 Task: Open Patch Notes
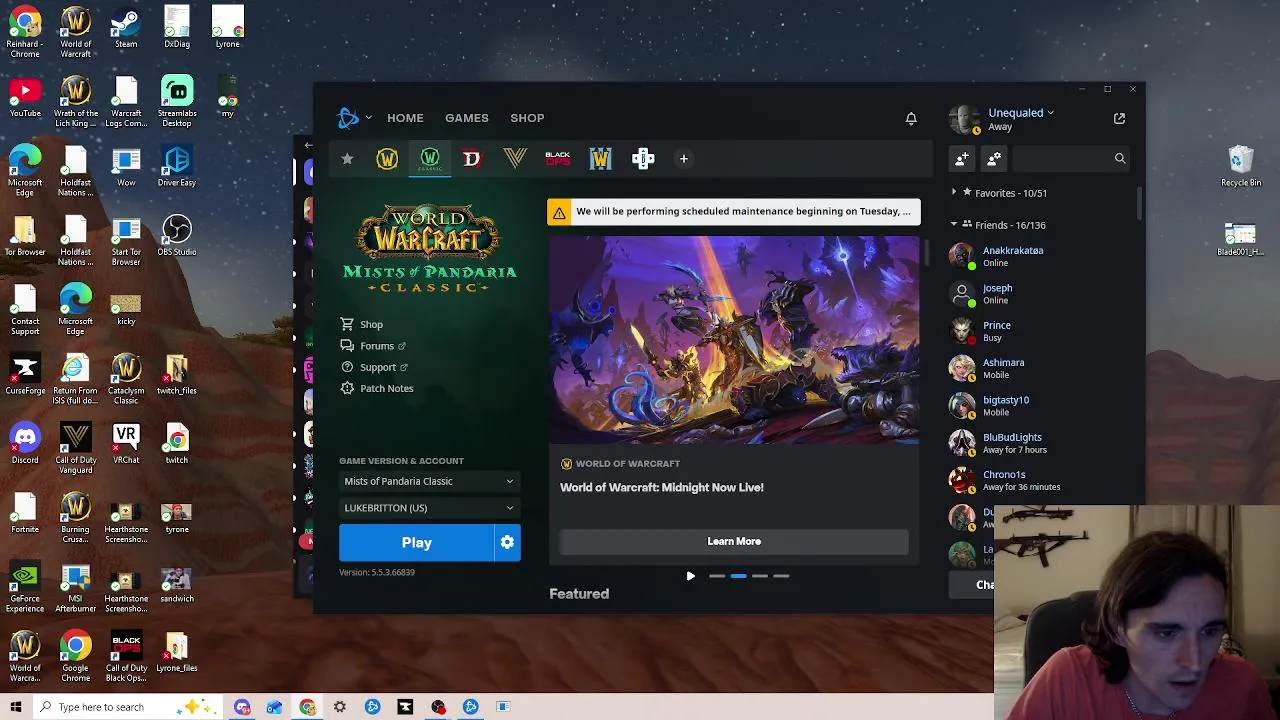point(377,388)
